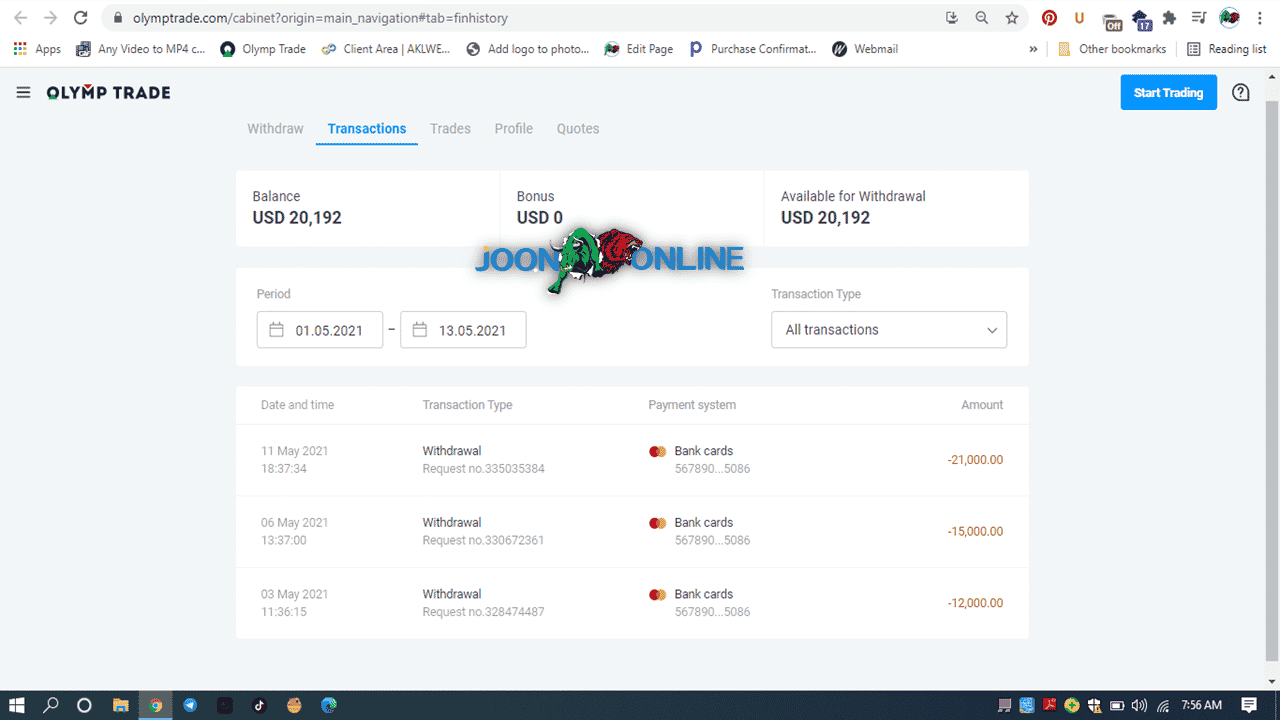
Task: Click the 06 May 2021 date entry
Action: [x=295, y=523]
